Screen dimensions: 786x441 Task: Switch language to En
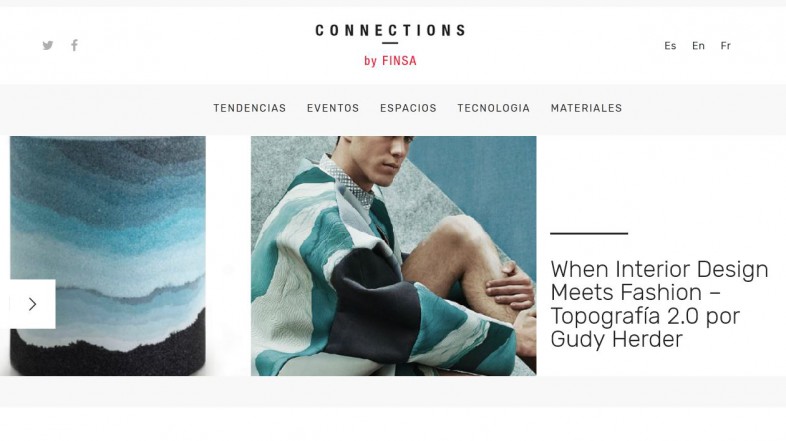coord(698,46)
